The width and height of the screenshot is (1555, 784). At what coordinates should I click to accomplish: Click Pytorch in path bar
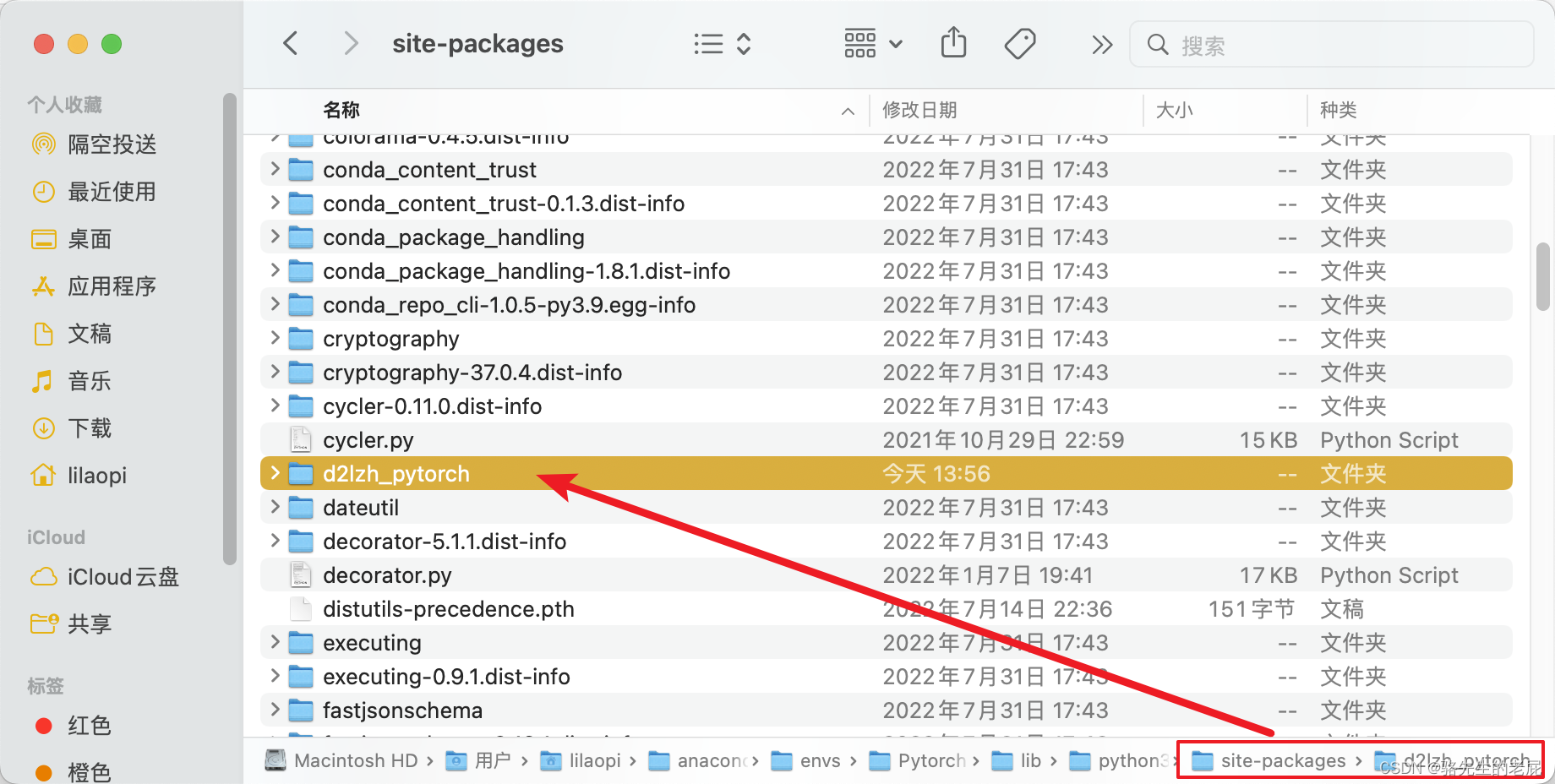pos(917,760)
